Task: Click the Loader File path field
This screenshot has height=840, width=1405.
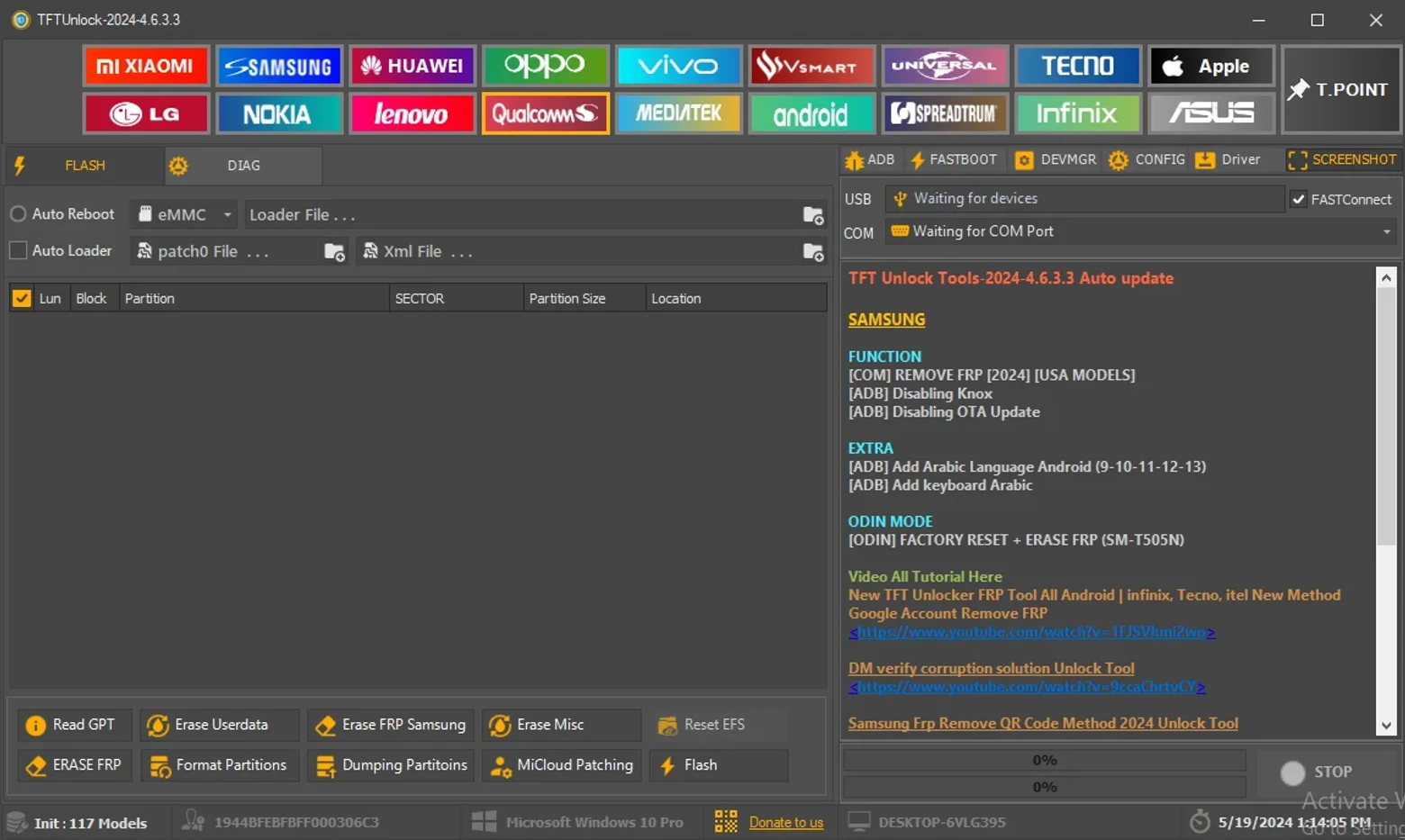Action: (x=522, y=215)
